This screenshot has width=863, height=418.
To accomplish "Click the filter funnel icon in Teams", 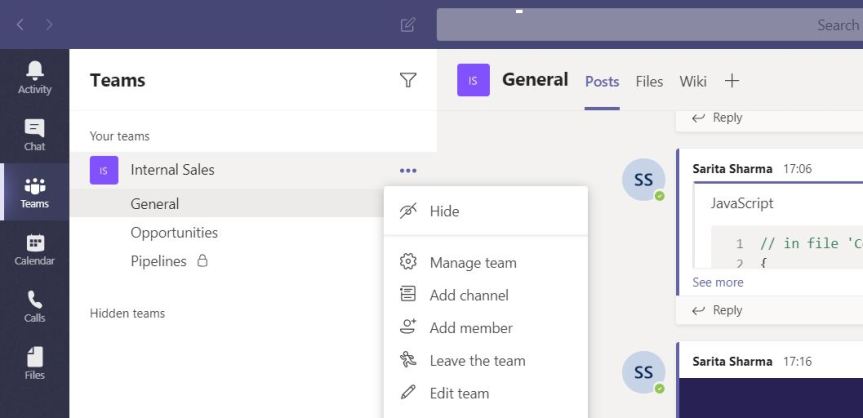I will point(408,81).
